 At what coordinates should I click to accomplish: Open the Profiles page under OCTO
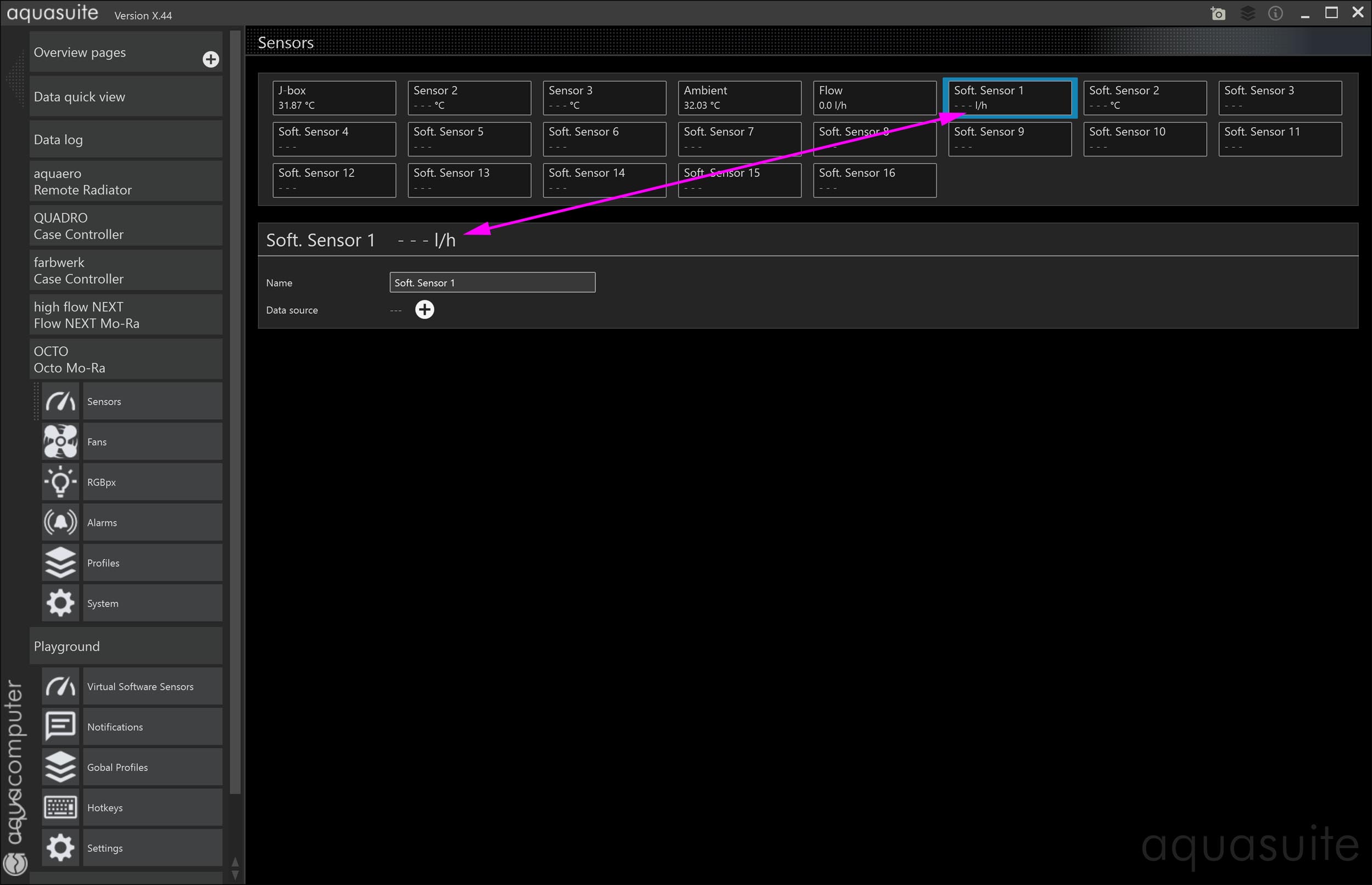pos(152,563)
